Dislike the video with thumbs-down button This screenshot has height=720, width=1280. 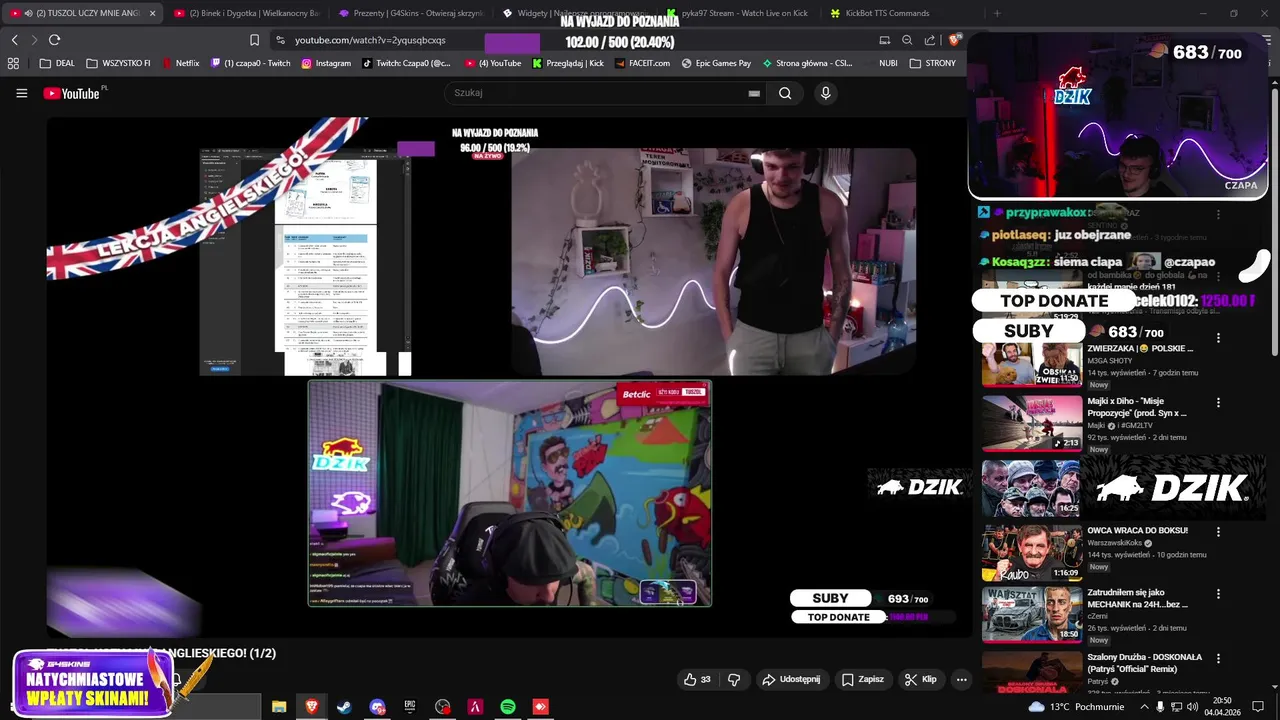coord(734,679)
